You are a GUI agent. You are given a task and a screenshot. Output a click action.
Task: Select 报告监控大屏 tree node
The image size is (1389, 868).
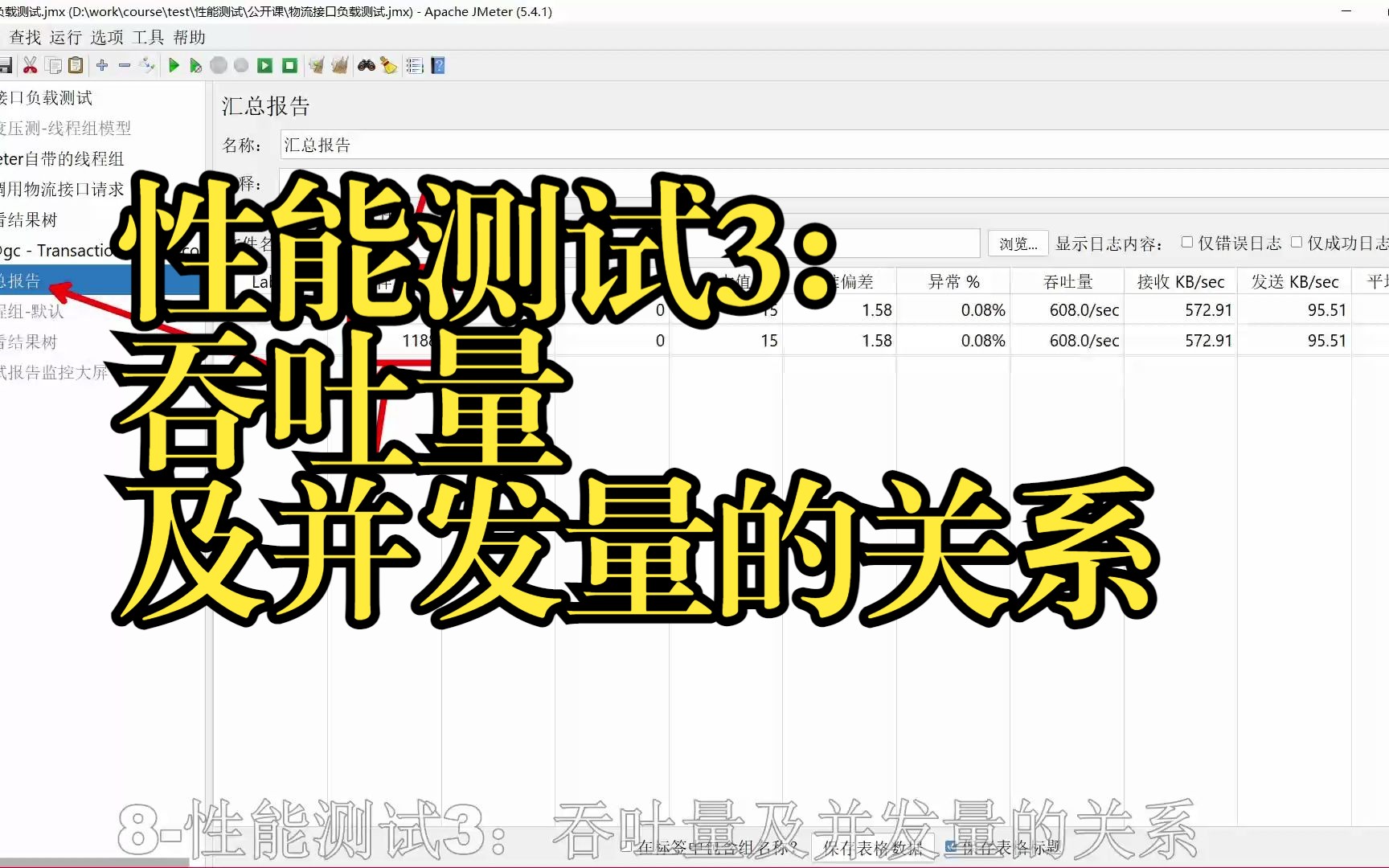(54, 373)
